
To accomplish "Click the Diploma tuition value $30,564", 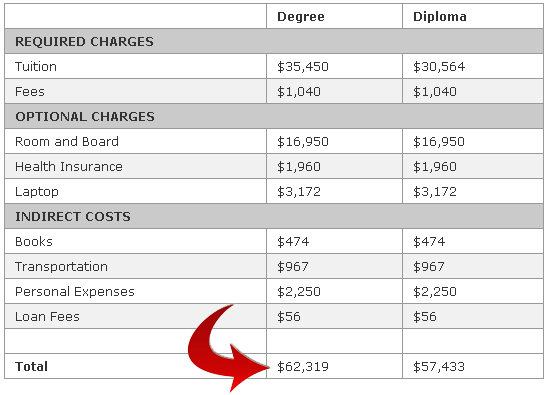I will 439,67.
